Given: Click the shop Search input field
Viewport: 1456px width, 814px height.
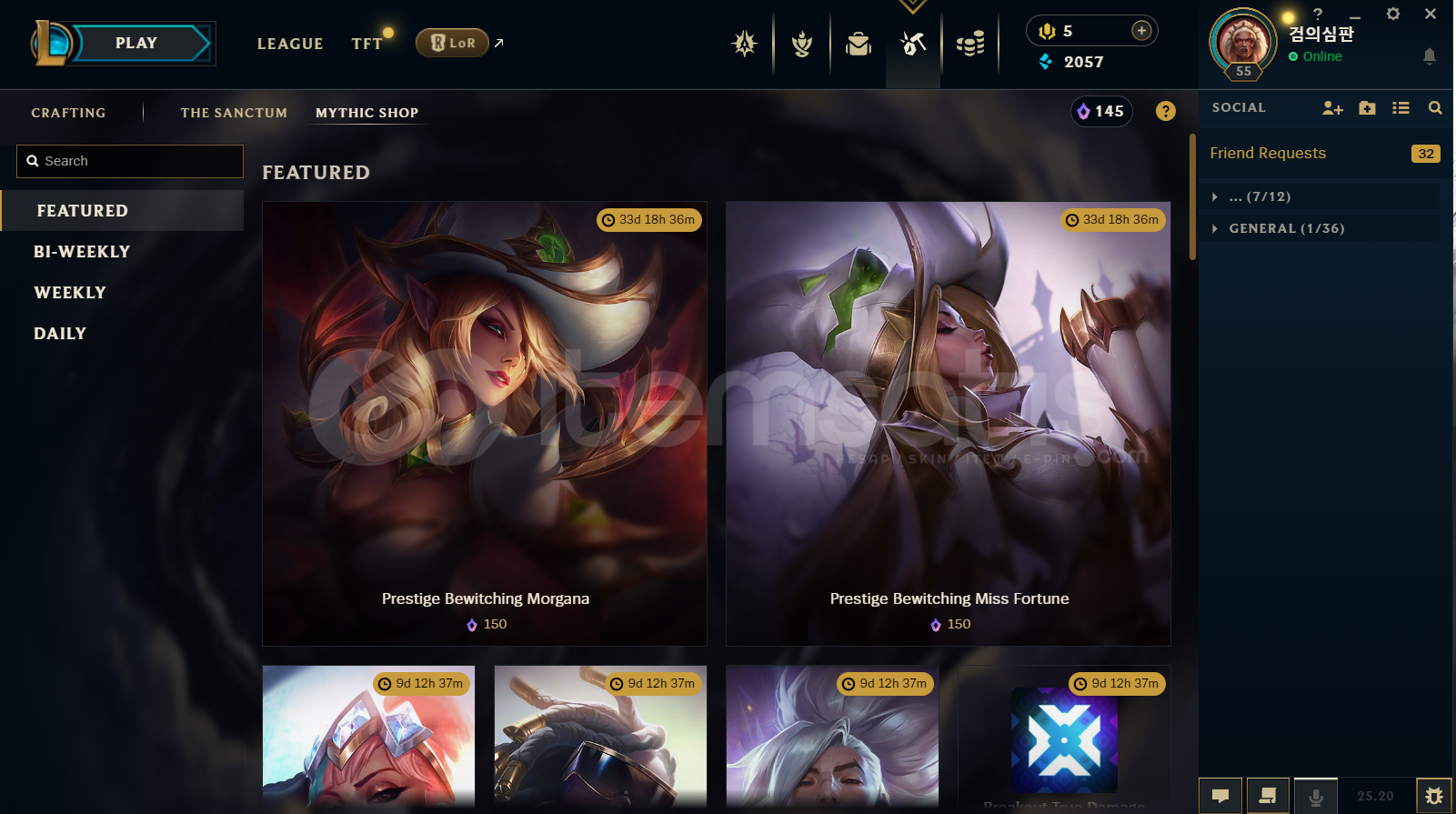Looking at the screenshot, I should 130,161.
